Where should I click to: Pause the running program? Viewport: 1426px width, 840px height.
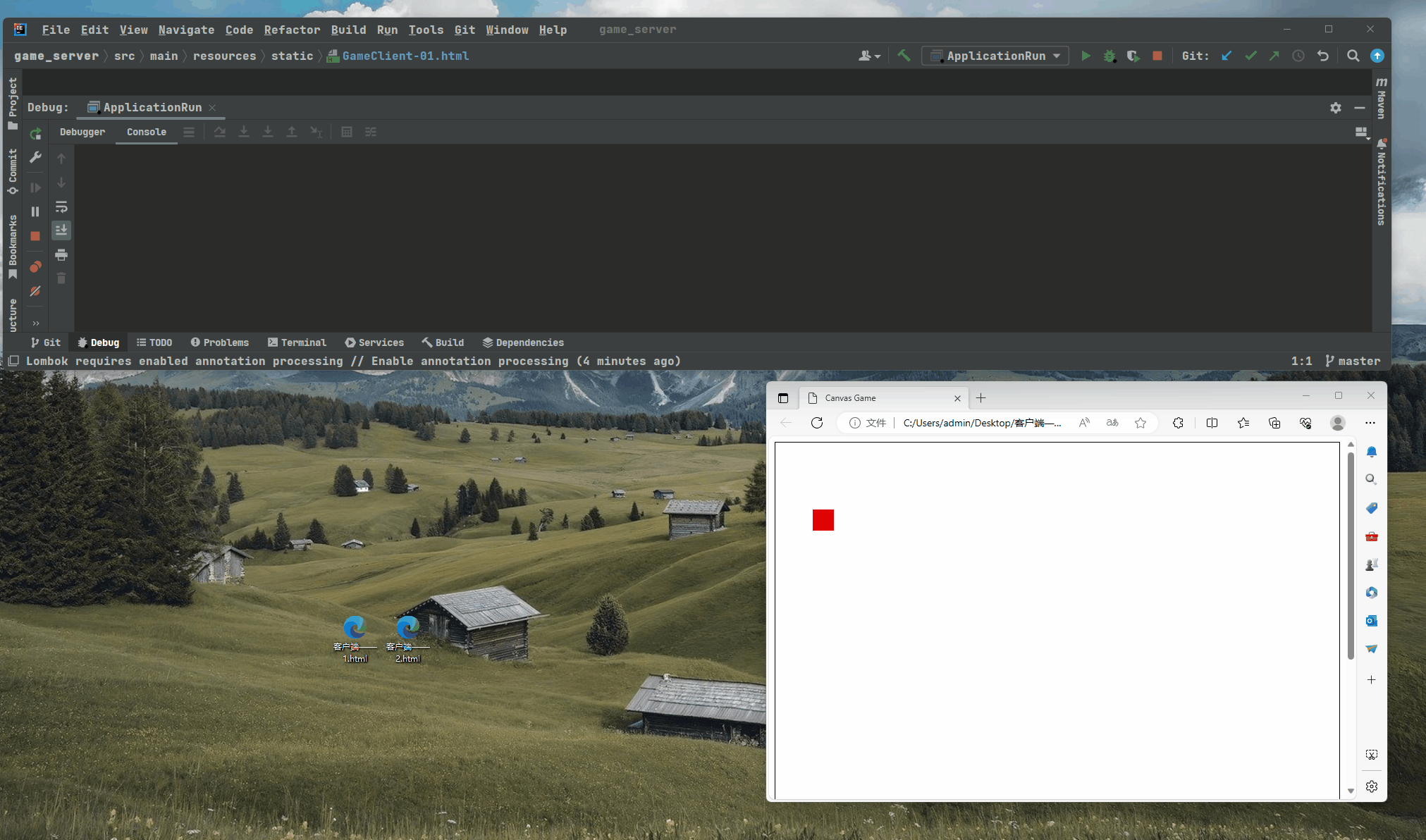click(x=35, y=211)
